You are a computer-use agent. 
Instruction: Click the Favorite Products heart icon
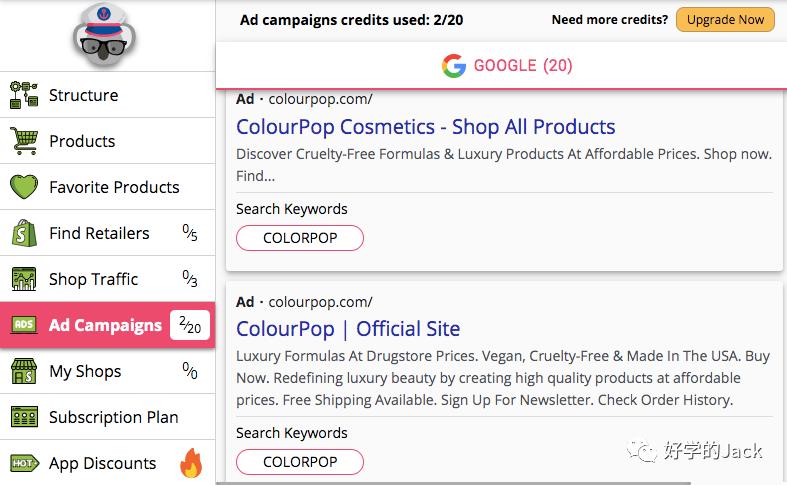coord(24,187)
